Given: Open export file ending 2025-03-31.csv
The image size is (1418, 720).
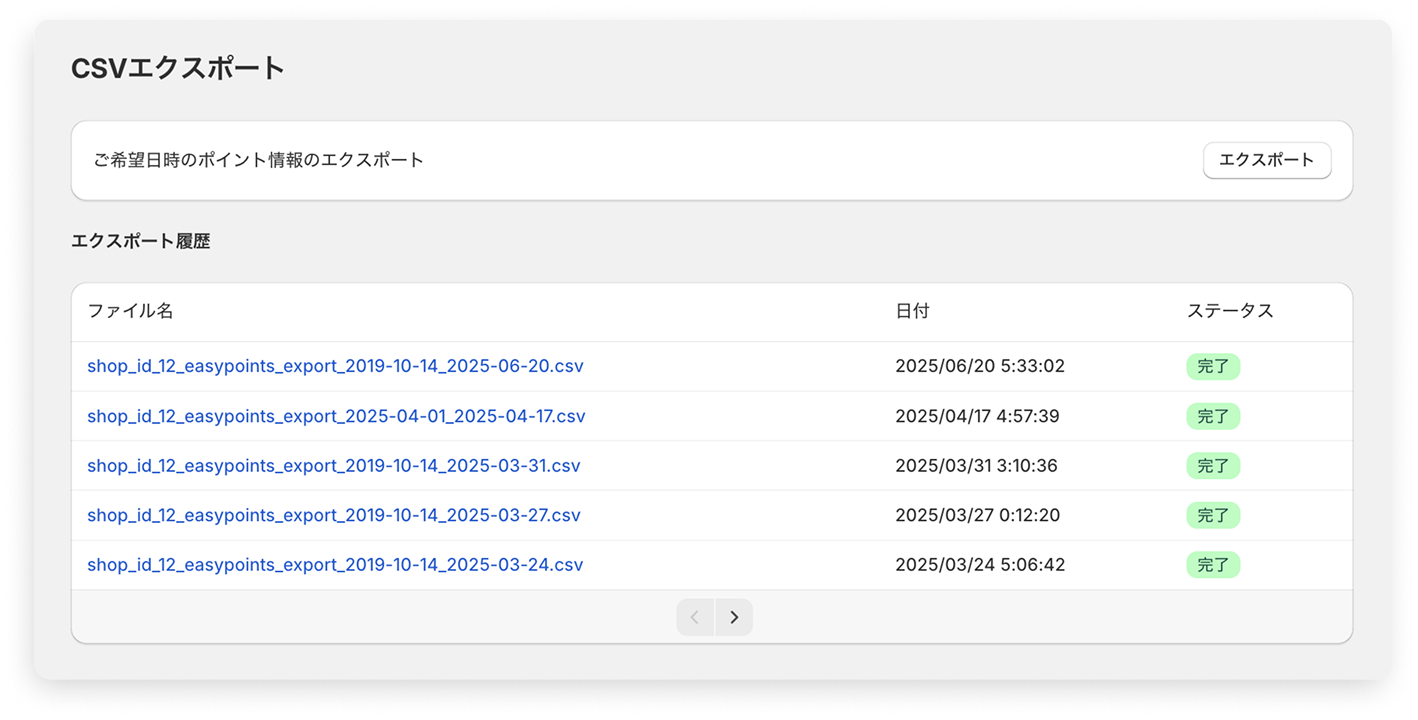Looking at the screenshot, I should pyautogui.click(x=334, y=466).
